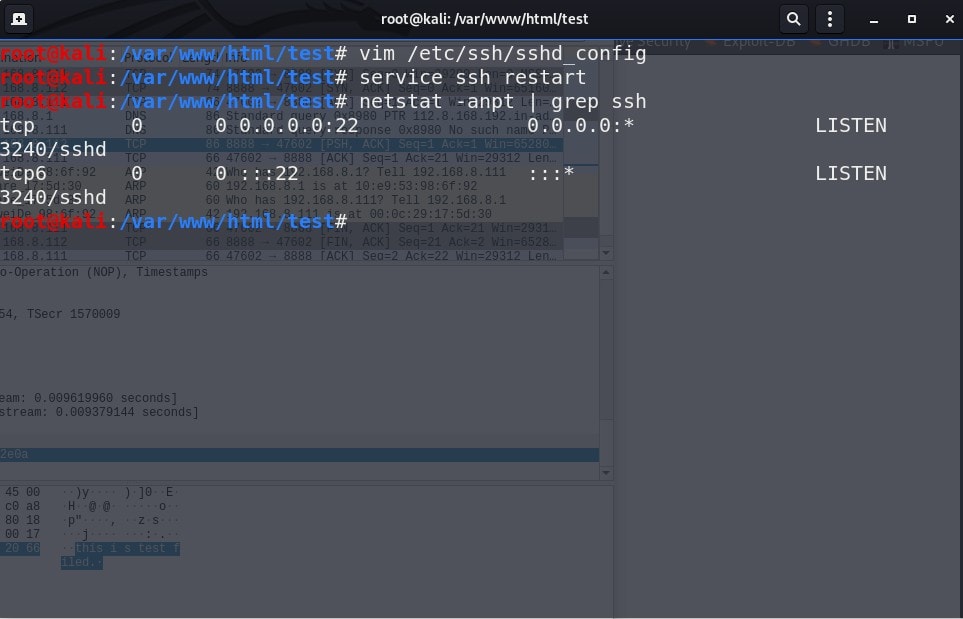Click hex bytes '45 00' in Wireshark bytes pane
Image resolution: width=963 pixels, height=619 pixels.
[23, 492]
